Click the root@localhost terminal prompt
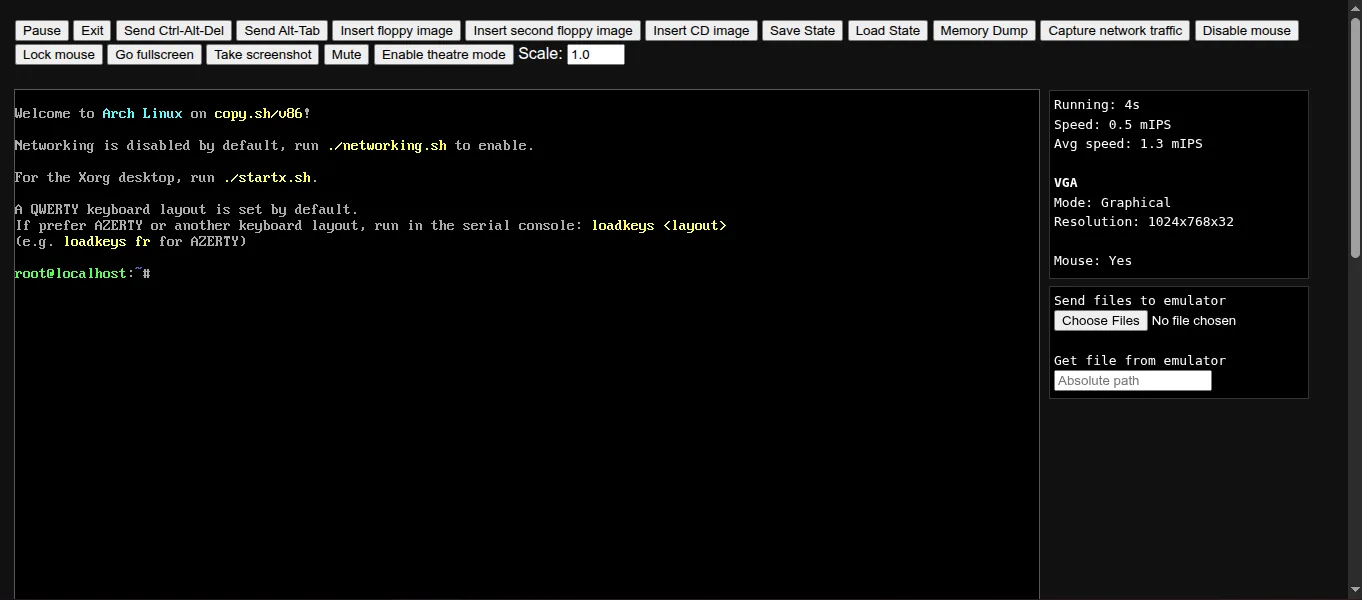This screenshot has width=1362, height=600. tap(82, 274)
